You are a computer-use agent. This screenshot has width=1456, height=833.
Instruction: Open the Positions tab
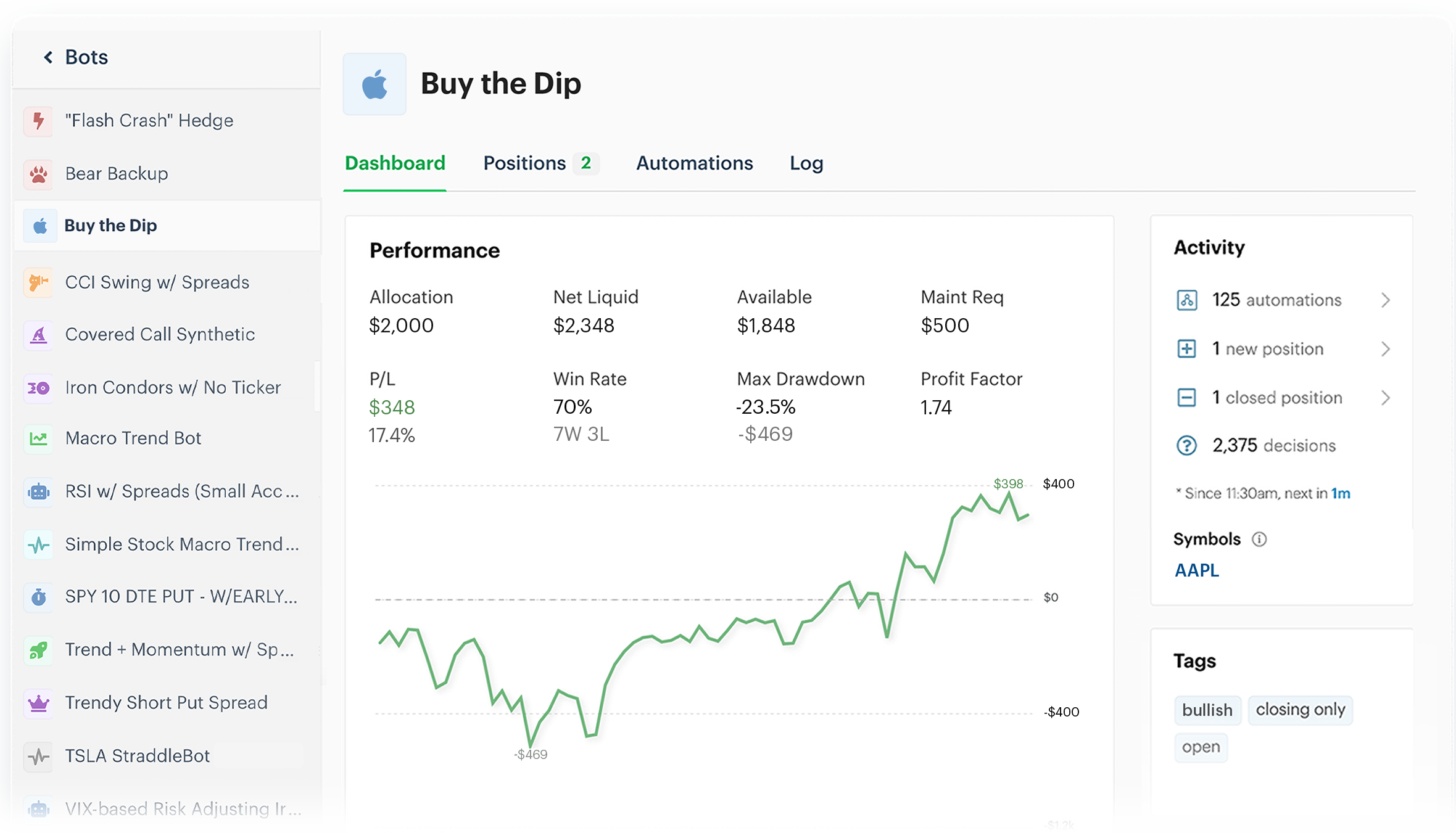click(x=524, y=163)
